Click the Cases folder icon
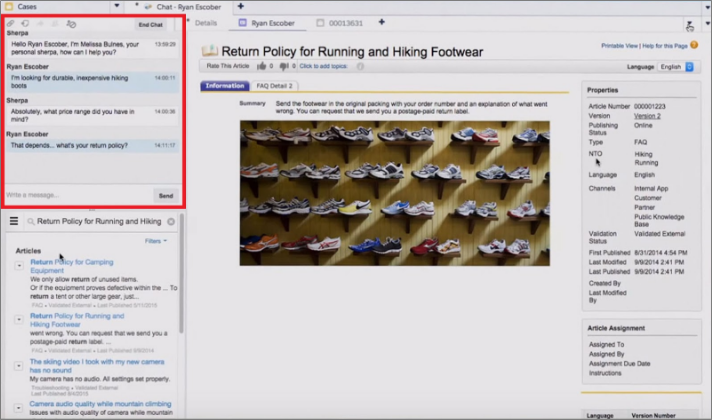 click(9, 6)
